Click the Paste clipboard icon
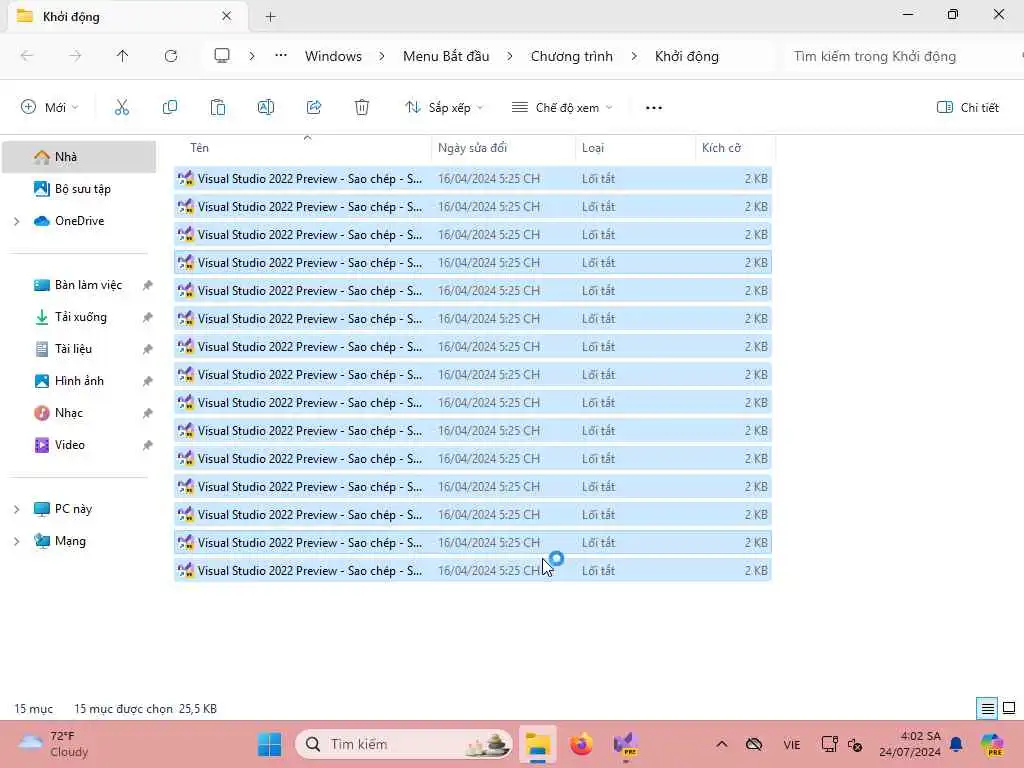Viewport: 1024px width, 768px height. 217,108
